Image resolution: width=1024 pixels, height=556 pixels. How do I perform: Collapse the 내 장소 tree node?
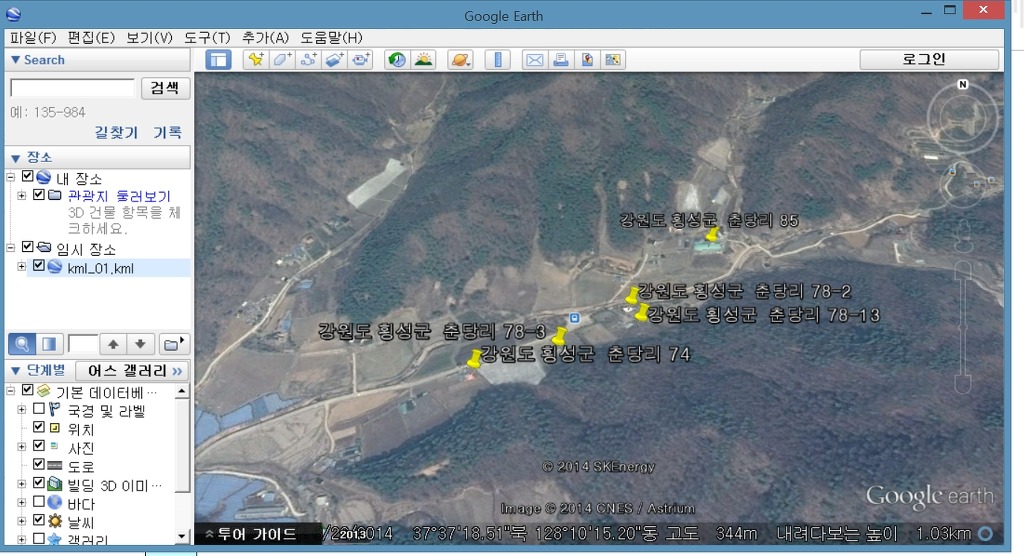pyautogui.click(x=11, y=177)
